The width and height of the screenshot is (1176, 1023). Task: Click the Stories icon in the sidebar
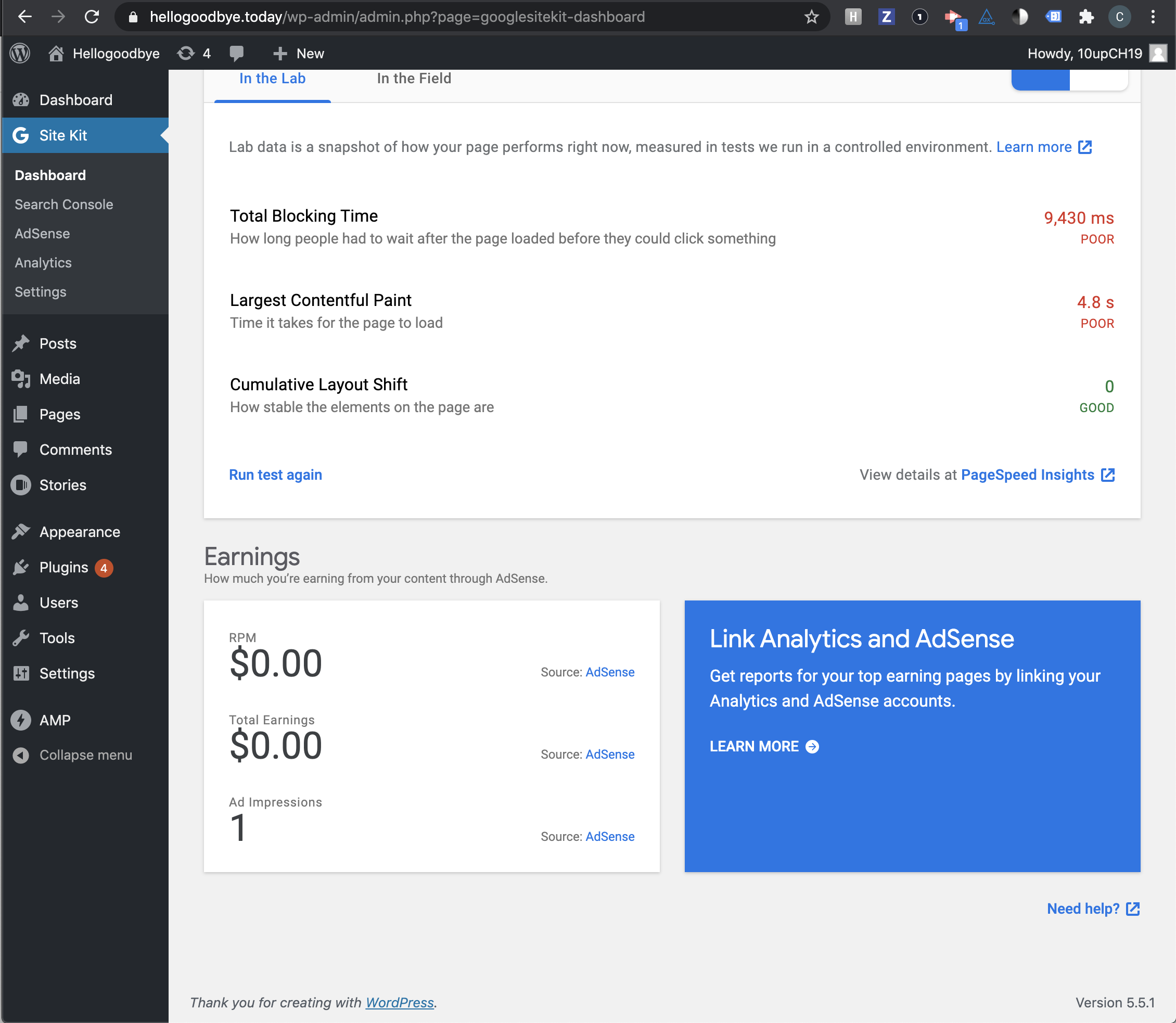tap(20, 484)
